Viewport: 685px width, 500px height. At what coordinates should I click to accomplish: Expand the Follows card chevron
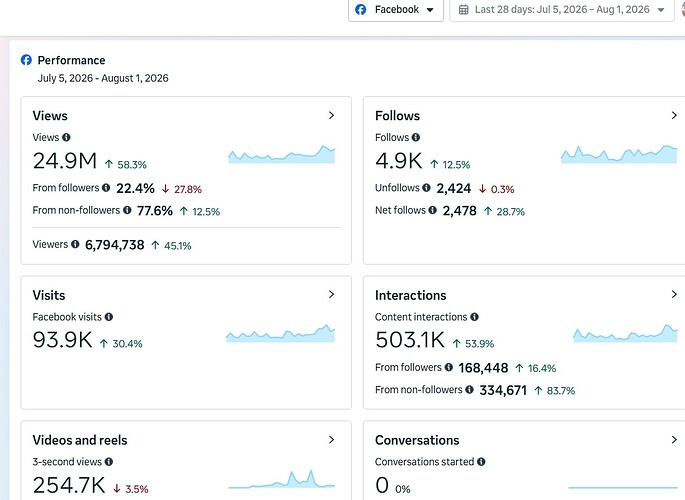[674, 115]
